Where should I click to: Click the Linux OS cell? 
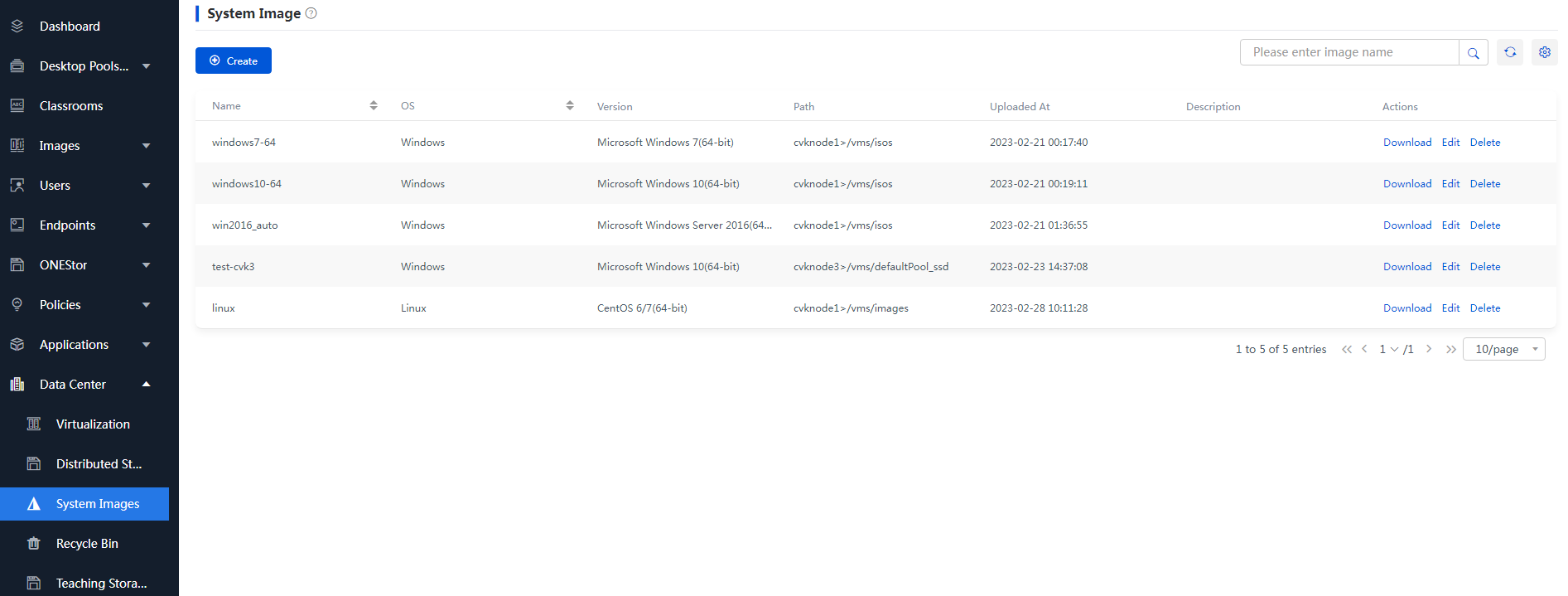tap(413, 308)
